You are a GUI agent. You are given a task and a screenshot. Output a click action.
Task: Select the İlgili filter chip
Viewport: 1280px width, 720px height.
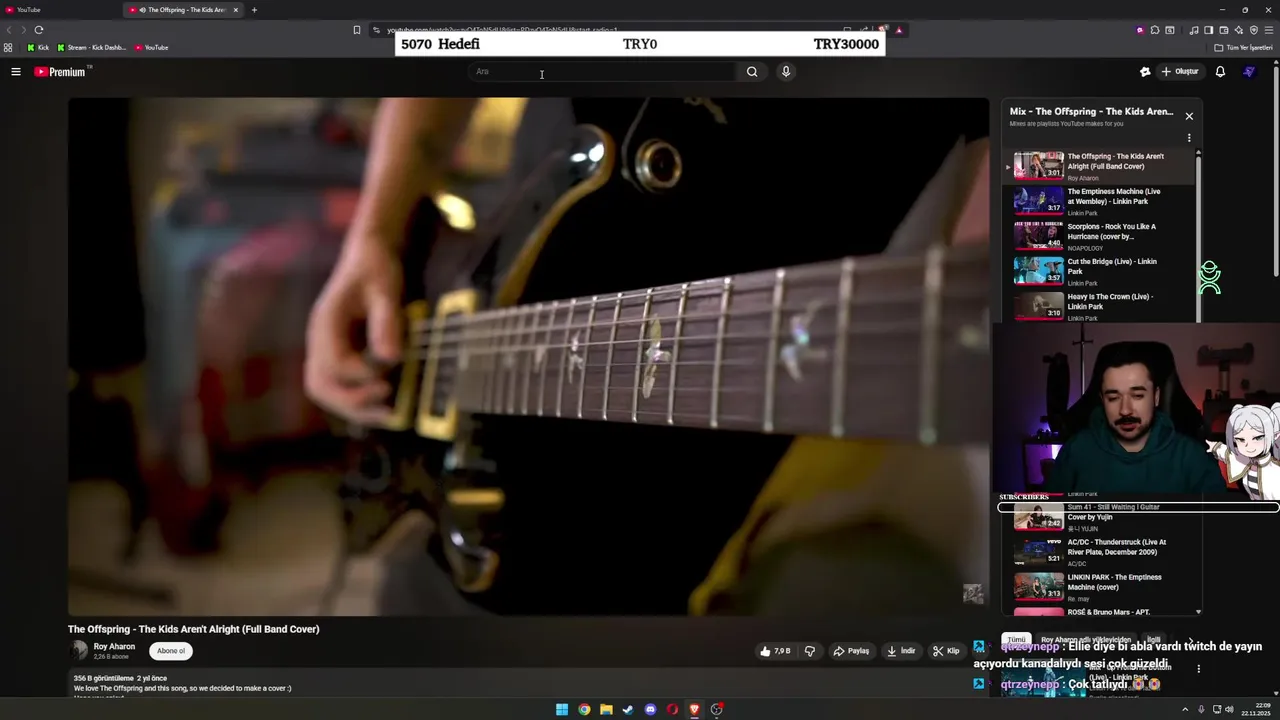coord(1153,639)
